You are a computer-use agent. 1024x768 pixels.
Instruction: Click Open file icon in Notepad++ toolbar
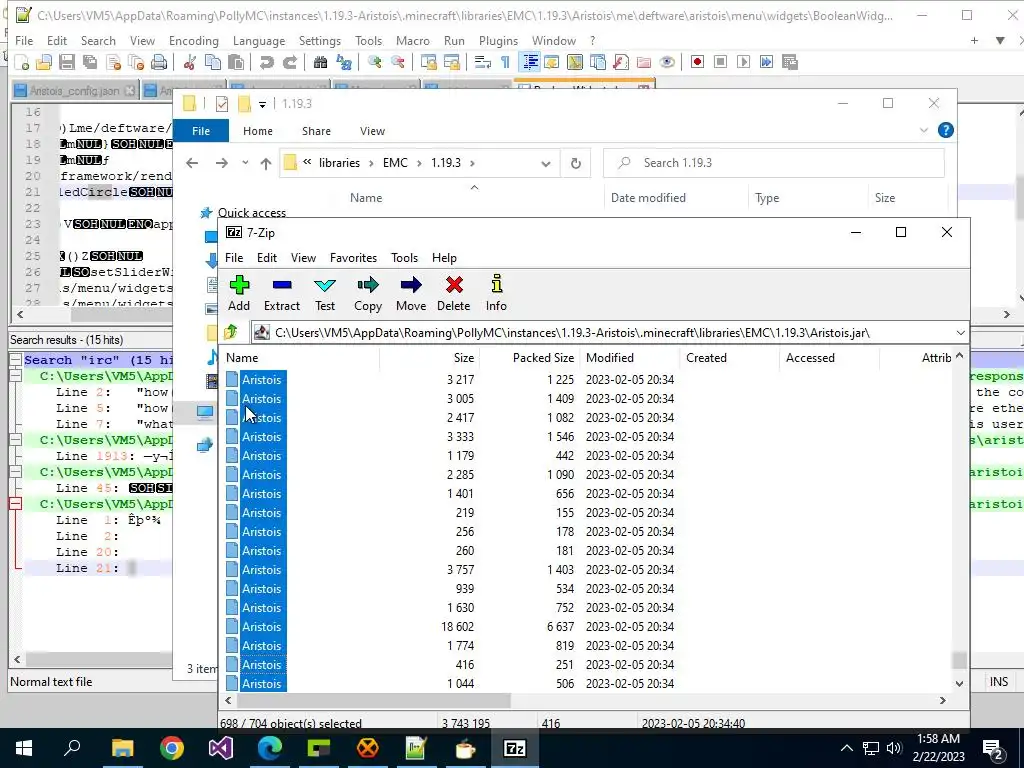click(x=44, y=62)
